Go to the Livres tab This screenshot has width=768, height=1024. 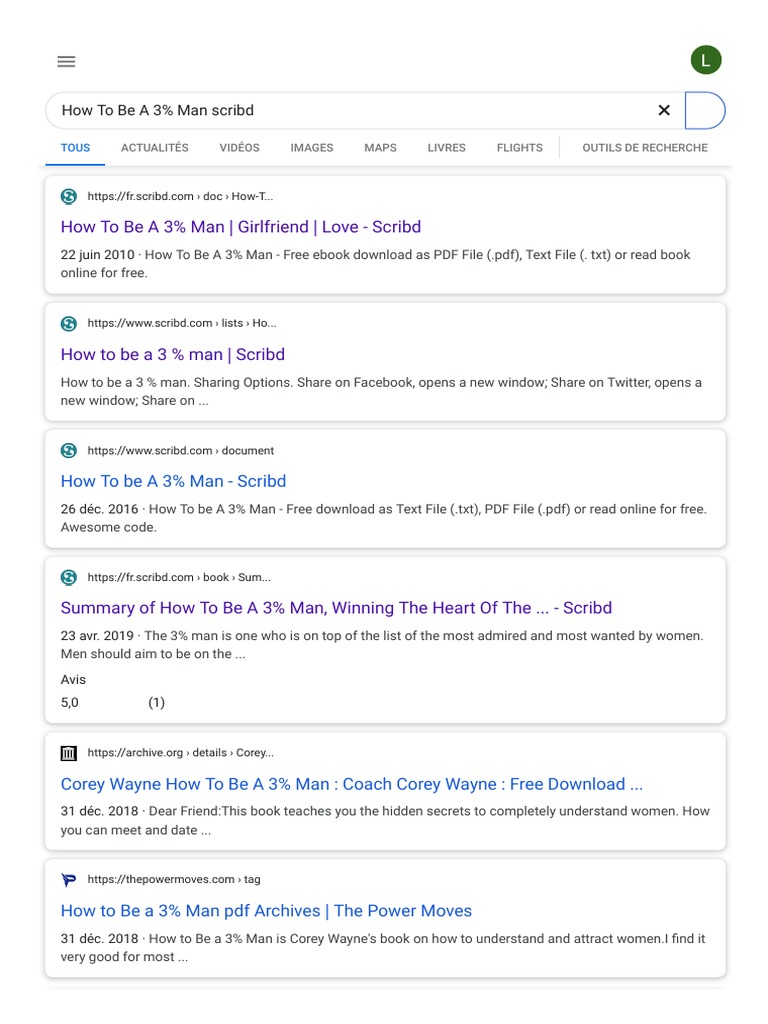coord(446,148)
